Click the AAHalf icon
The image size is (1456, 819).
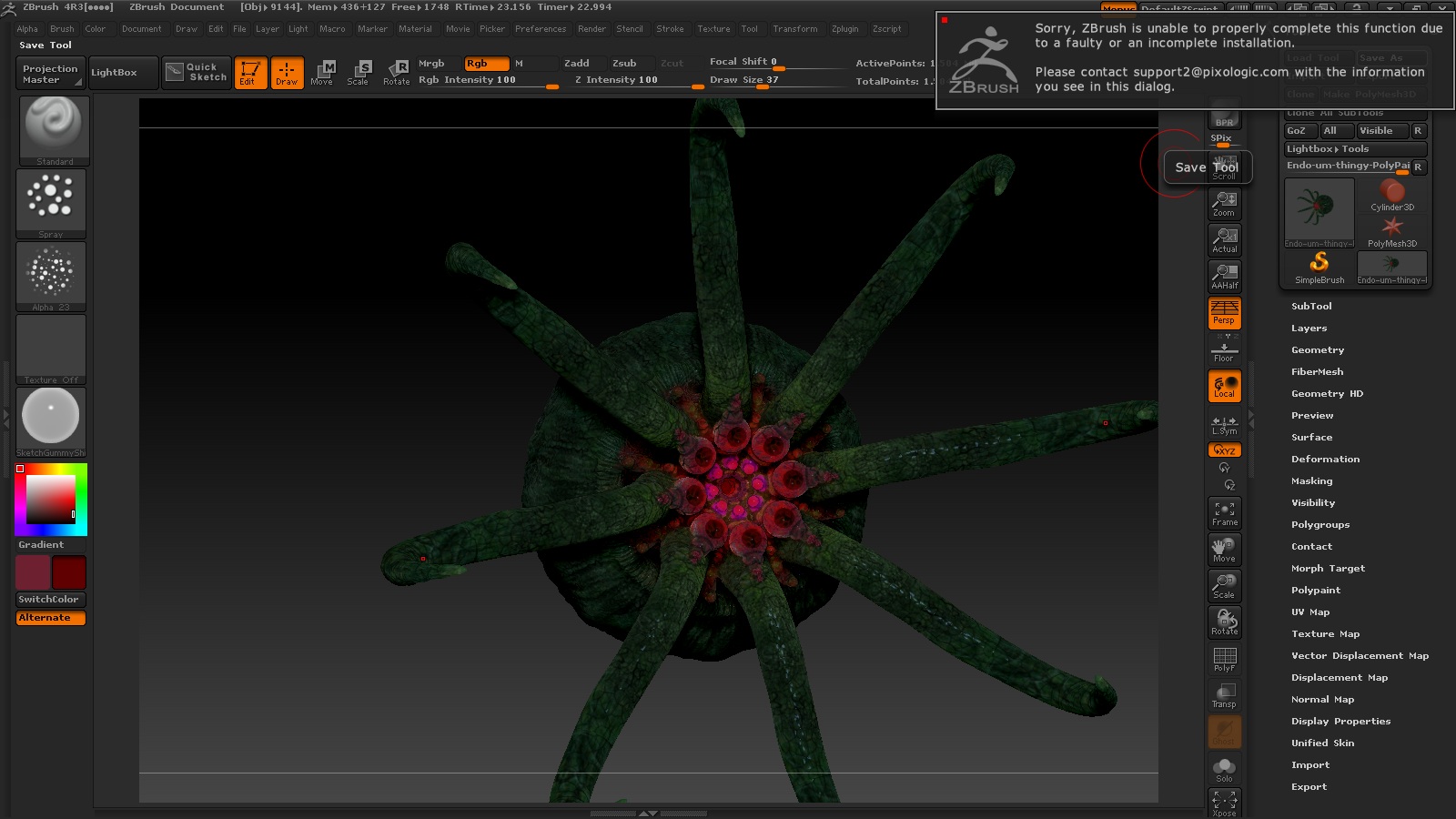(x=1225, y=277)
